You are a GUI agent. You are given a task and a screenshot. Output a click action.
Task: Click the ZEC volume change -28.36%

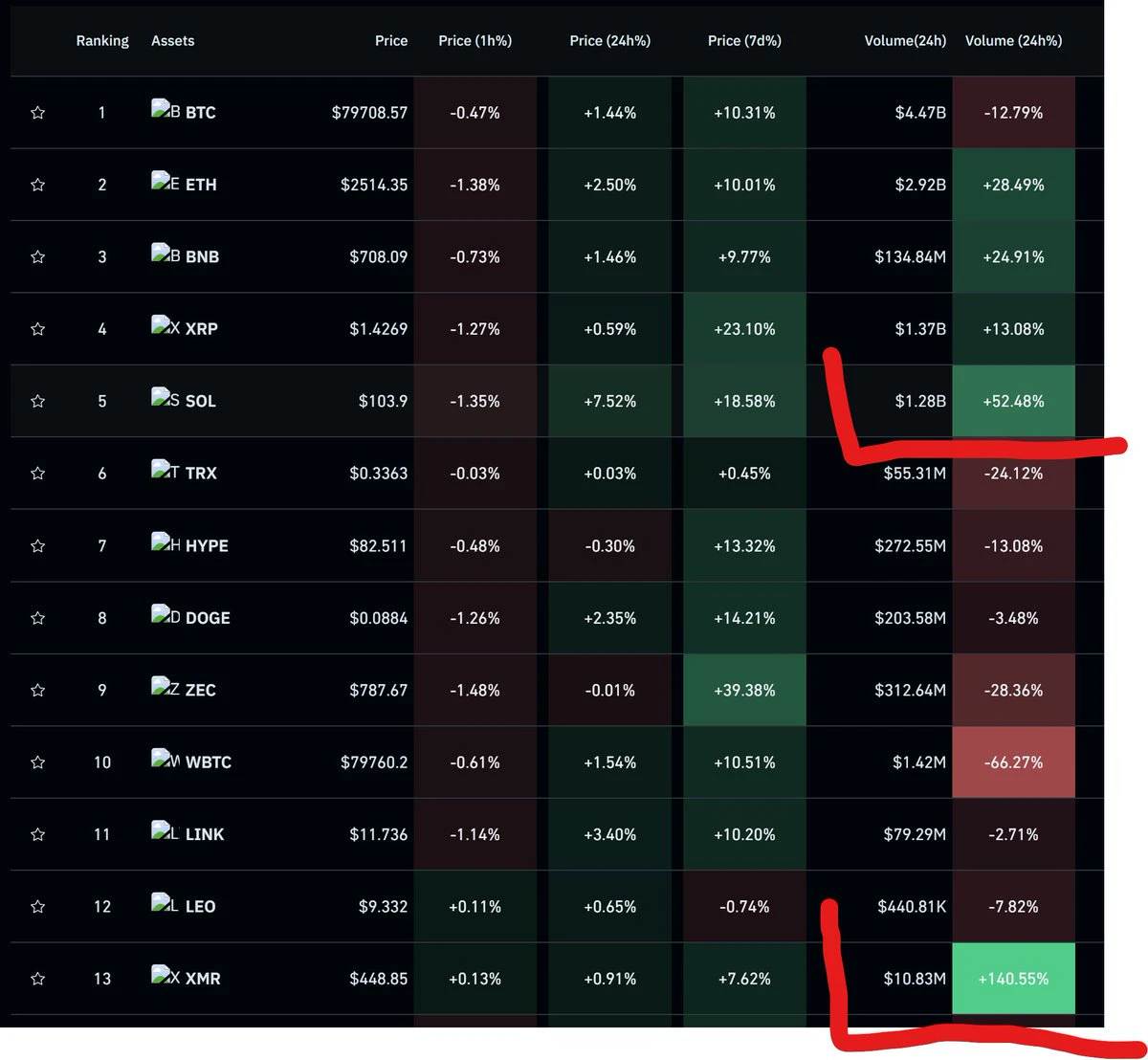[x=1013, y=690]
